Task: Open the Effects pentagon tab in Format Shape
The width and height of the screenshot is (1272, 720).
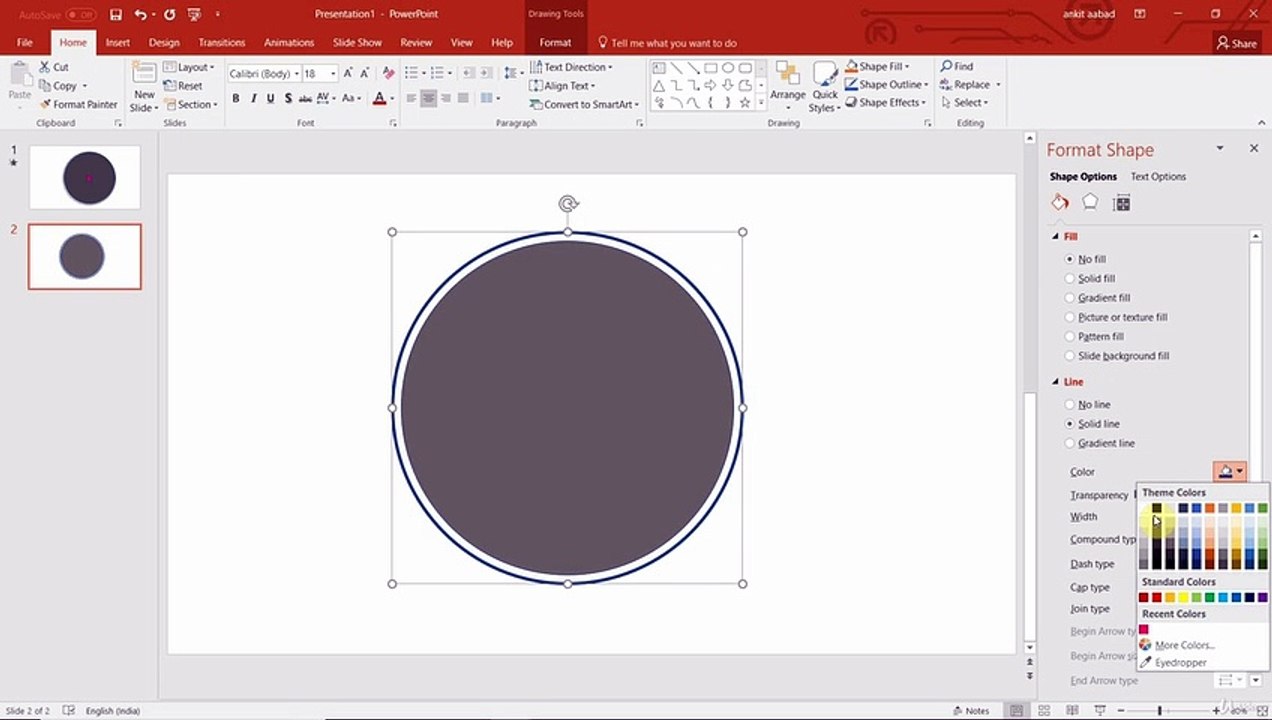Action: pyautogui.click(x=1090, y=203)
